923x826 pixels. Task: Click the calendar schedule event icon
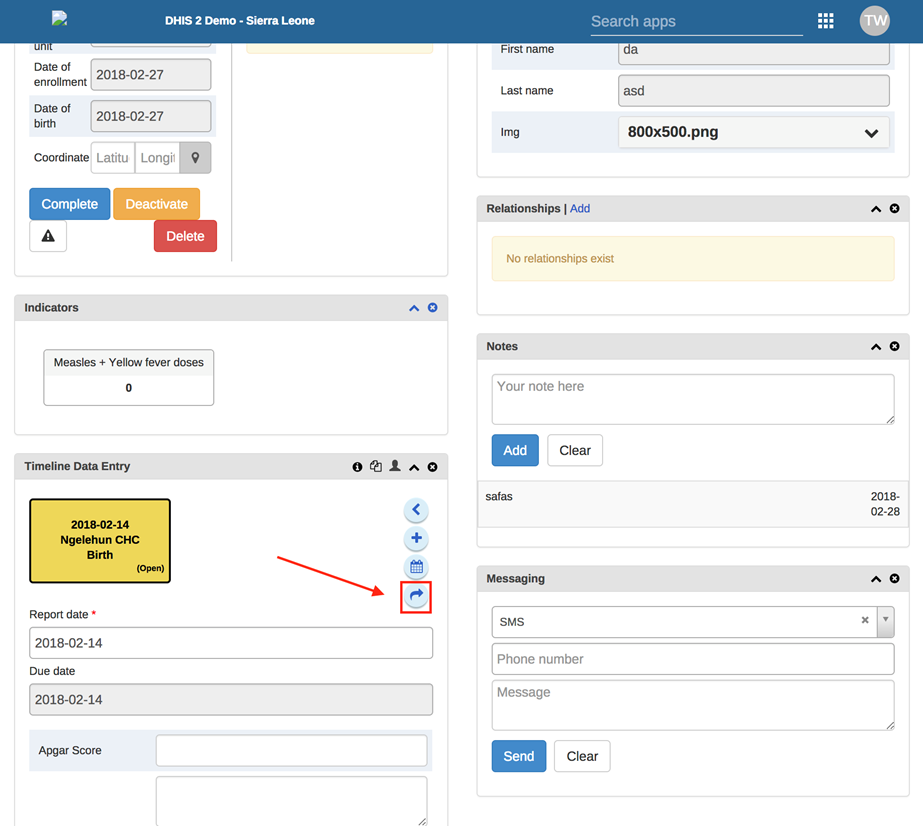[416, 567]
